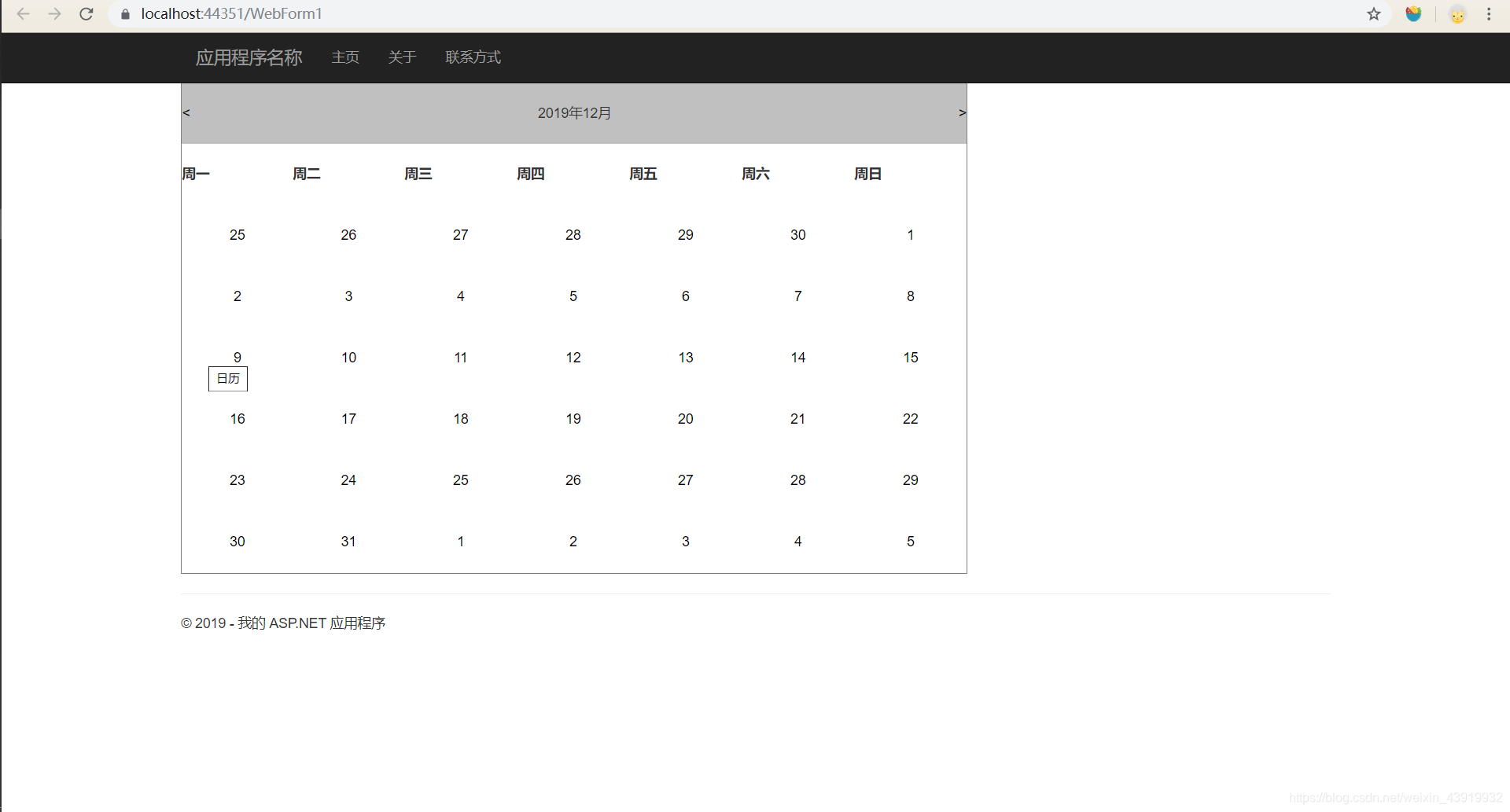Select date 12 in the calendar

[x=573, y=358]
